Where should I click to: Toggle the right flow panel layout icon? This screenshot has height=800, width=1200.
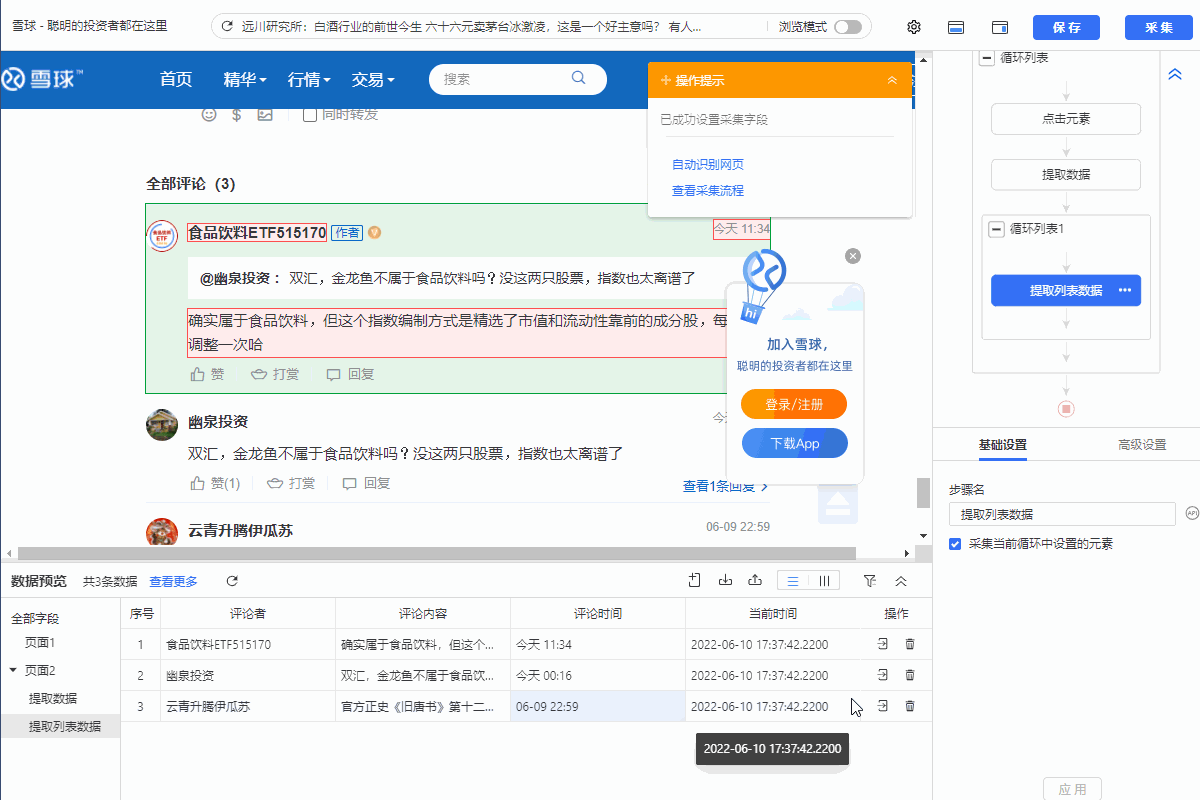coord(1000,27)
